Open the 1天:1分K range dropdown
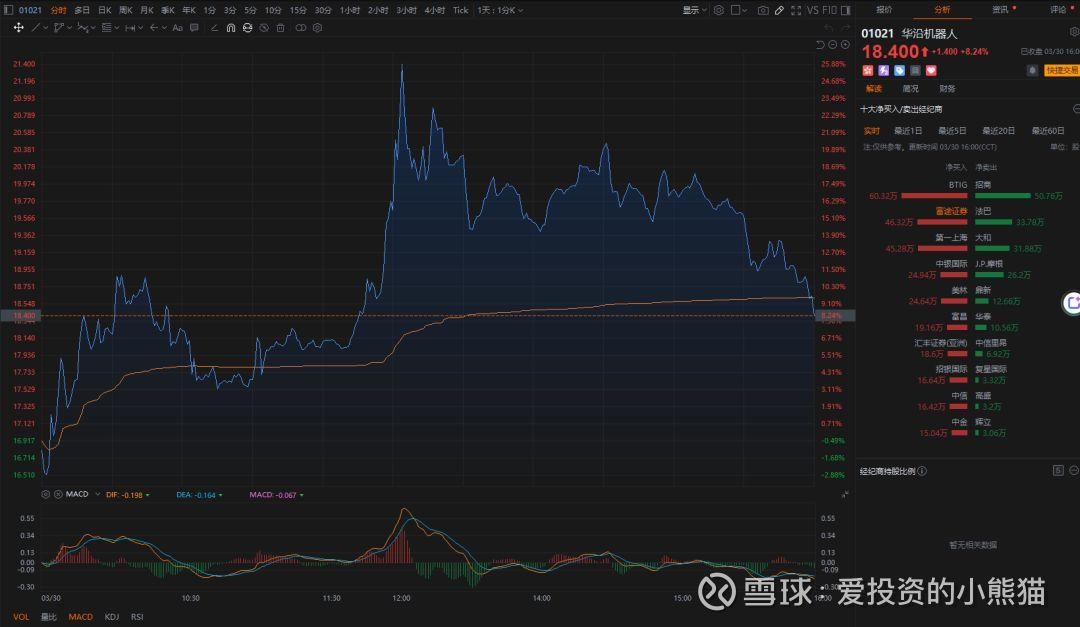The image size is (1080, 627). coord(501,10)
